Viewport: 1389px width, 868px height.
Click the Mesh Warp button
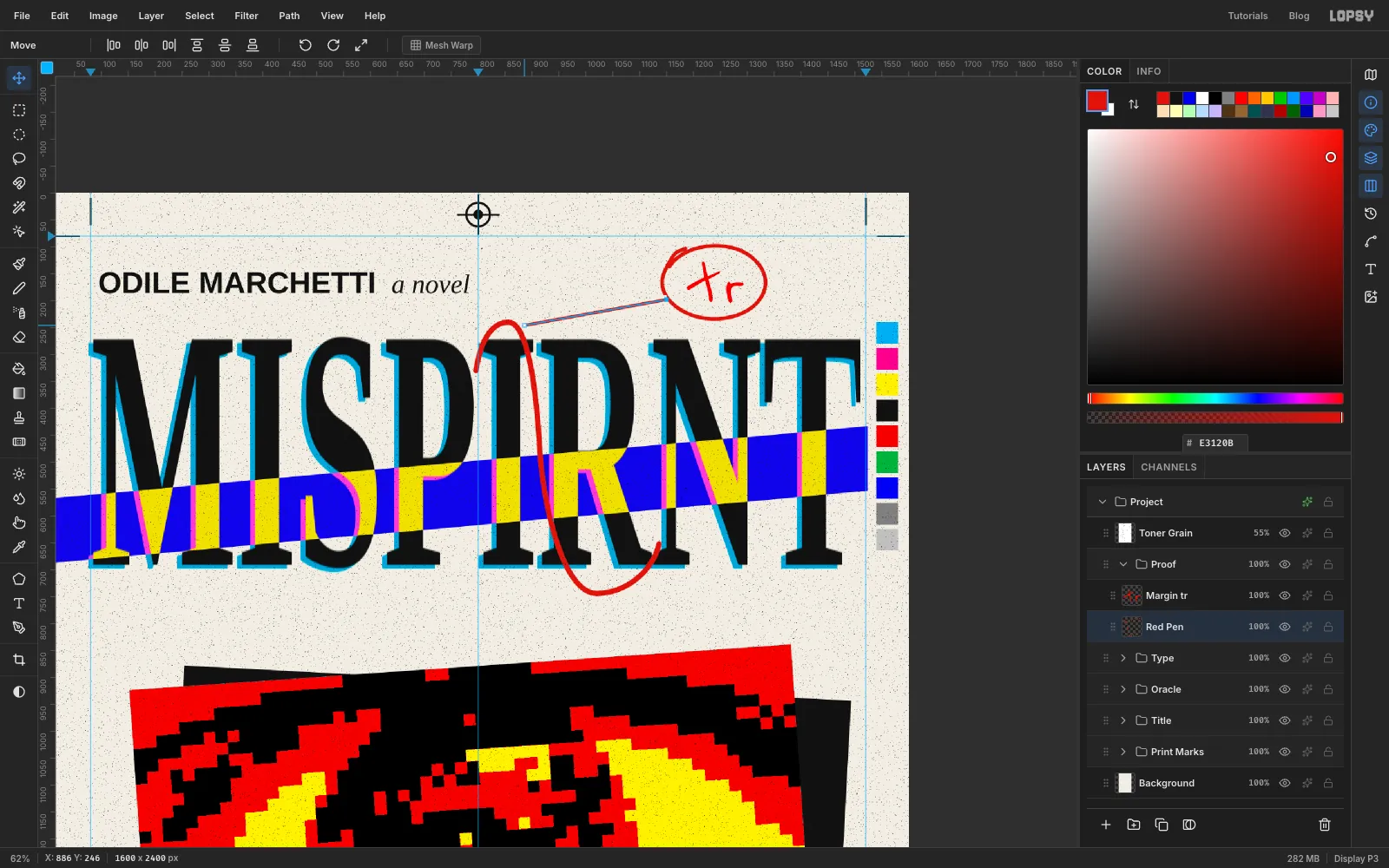[442, 45]
